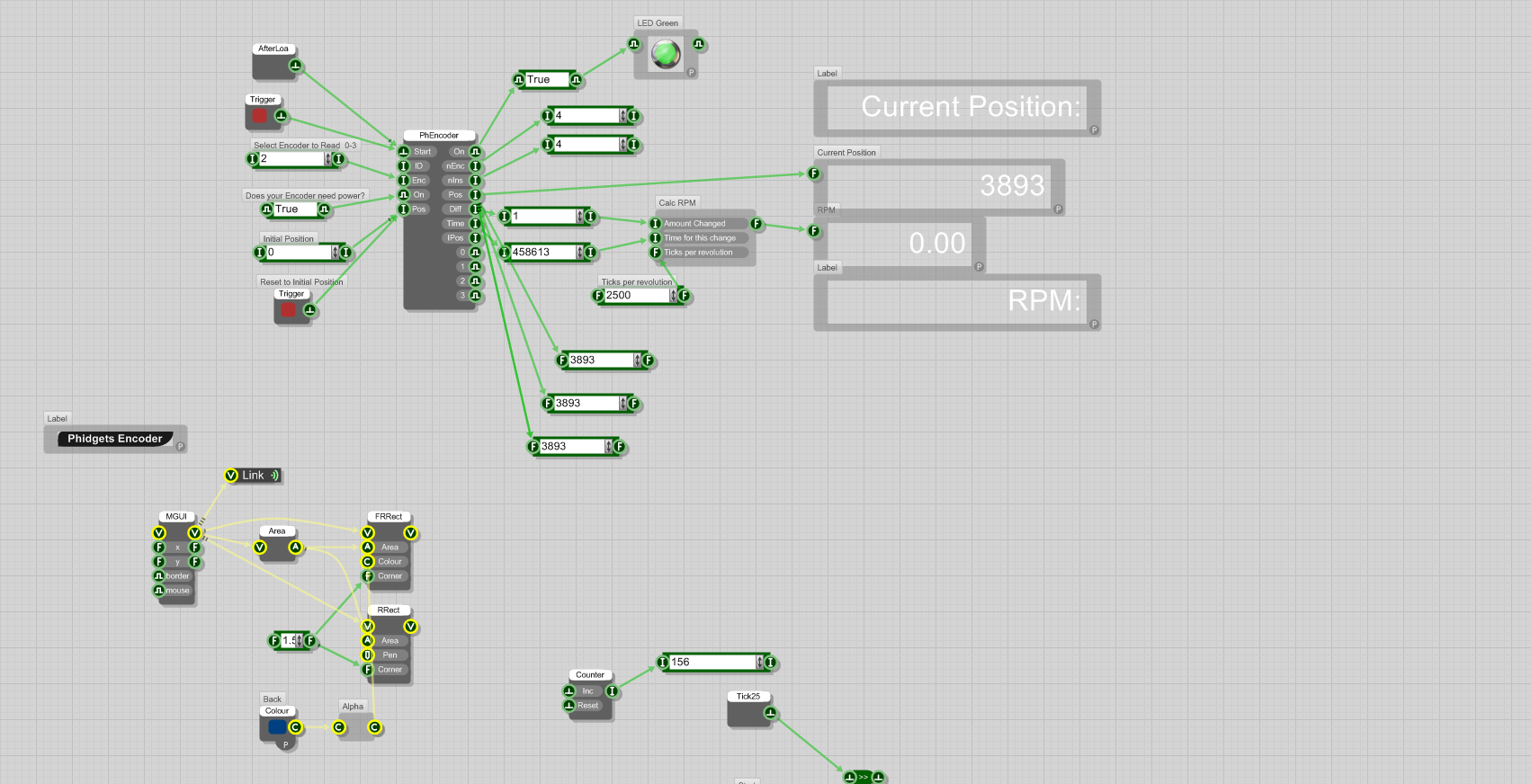This screenshot has width=1531, height=784.
Task: Click the PhEncoder nEnc output connector
Action: (x=475, y=166)
